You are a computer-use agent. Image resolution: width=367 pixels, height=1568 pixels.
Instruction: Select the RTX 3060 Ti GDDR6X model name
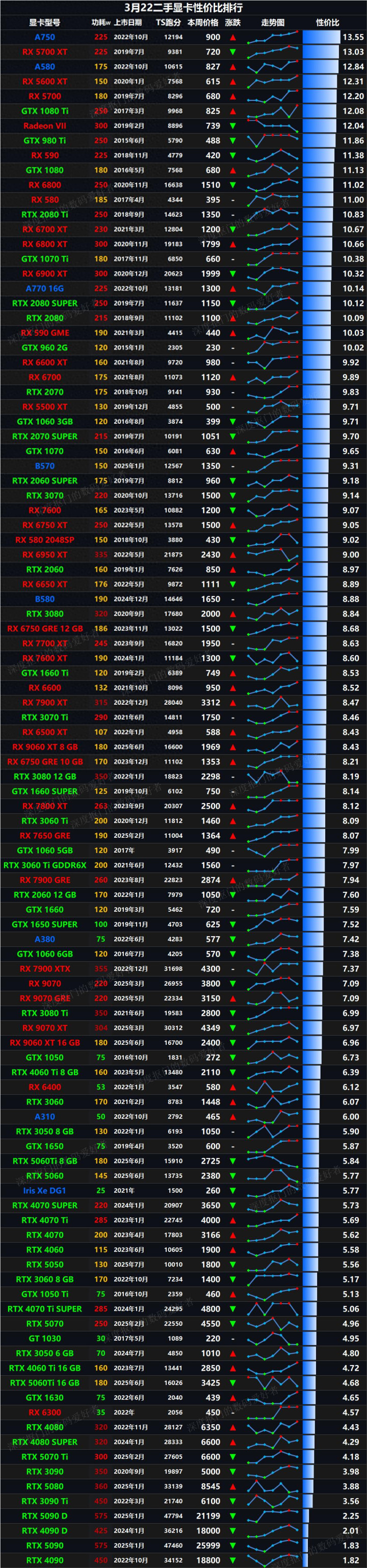click(44, 865)
